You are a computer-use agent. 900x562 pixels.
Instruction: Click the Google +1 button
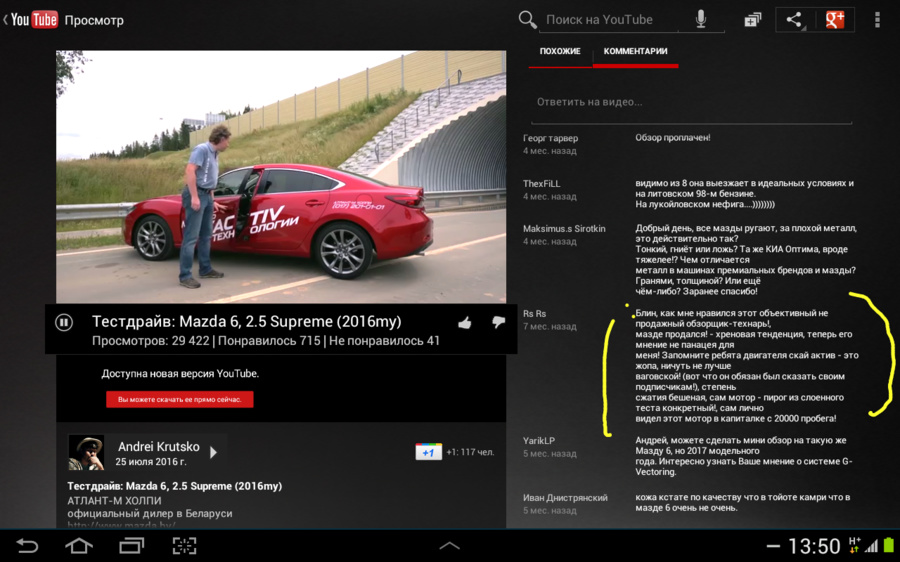(x=428, y=452)
